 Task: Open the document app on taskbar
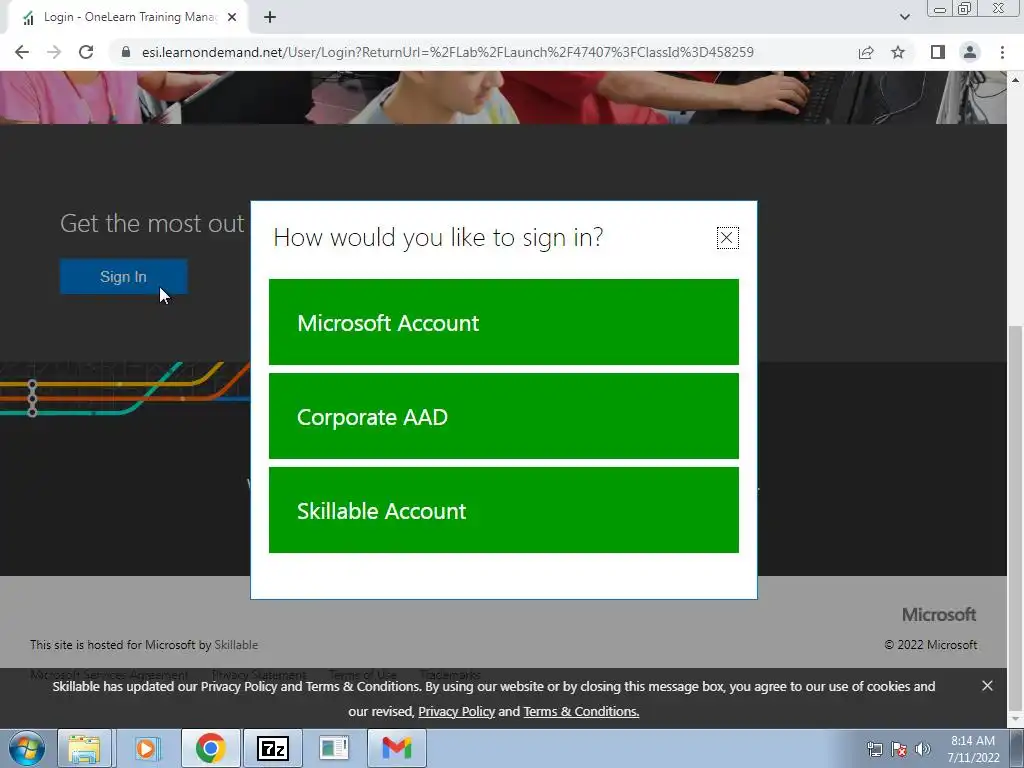(x=334, y=748)
